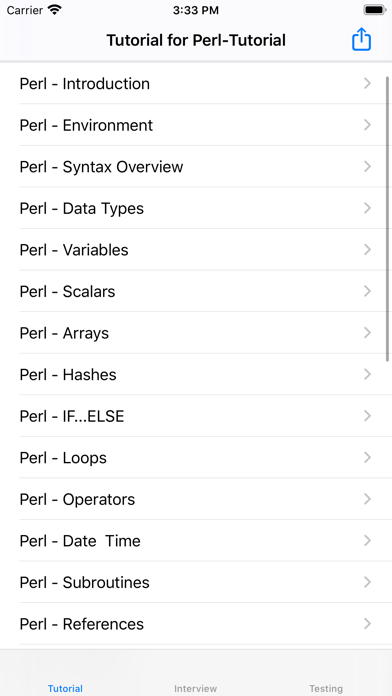This screenshot has height=696, width=392.
Task: Open the Perl - Date Time row
Action: (x=196, y=541)
